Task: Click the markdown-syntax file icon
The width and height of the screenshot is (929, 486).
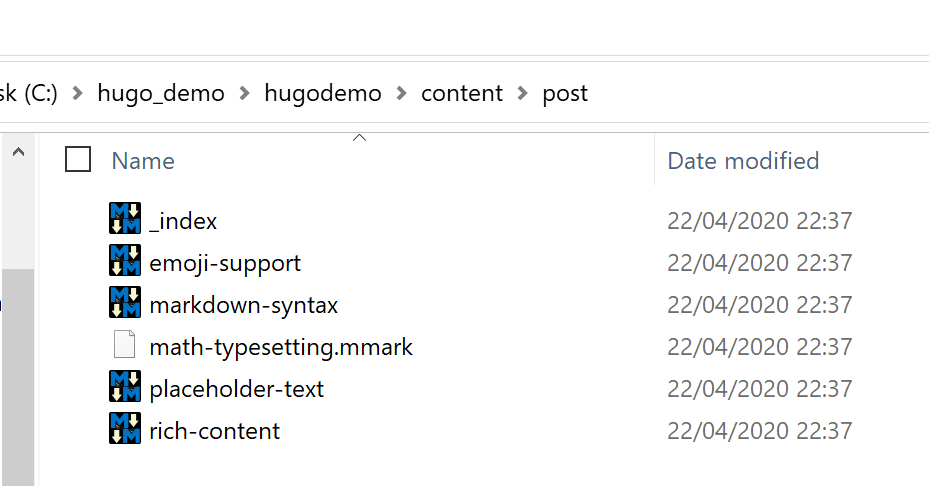Action: (x=125, y=304)
